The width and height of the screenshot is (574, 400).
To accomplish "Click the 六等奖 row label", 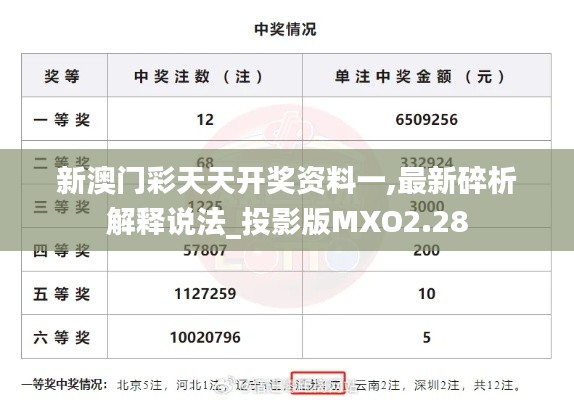I will (x=62, y=337).
